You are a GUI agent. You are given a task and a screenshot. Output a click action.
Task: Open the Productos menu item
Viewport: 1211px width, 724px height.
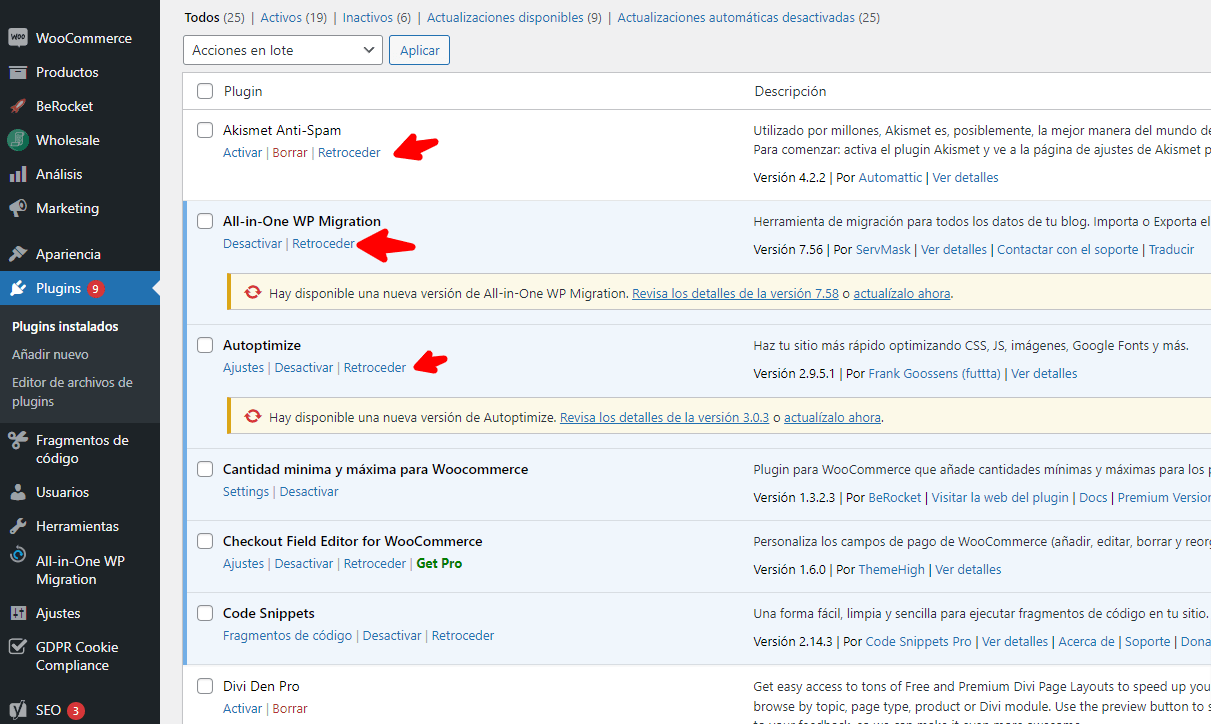coord(80,72)
